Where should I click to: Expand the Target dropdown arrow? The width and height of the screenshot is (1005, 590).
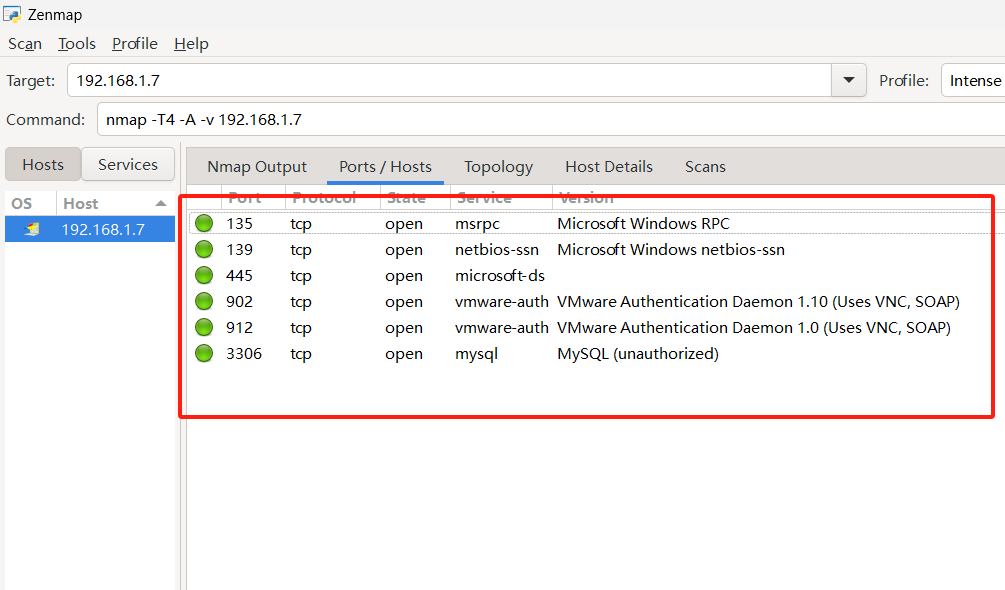click(849, 80)
